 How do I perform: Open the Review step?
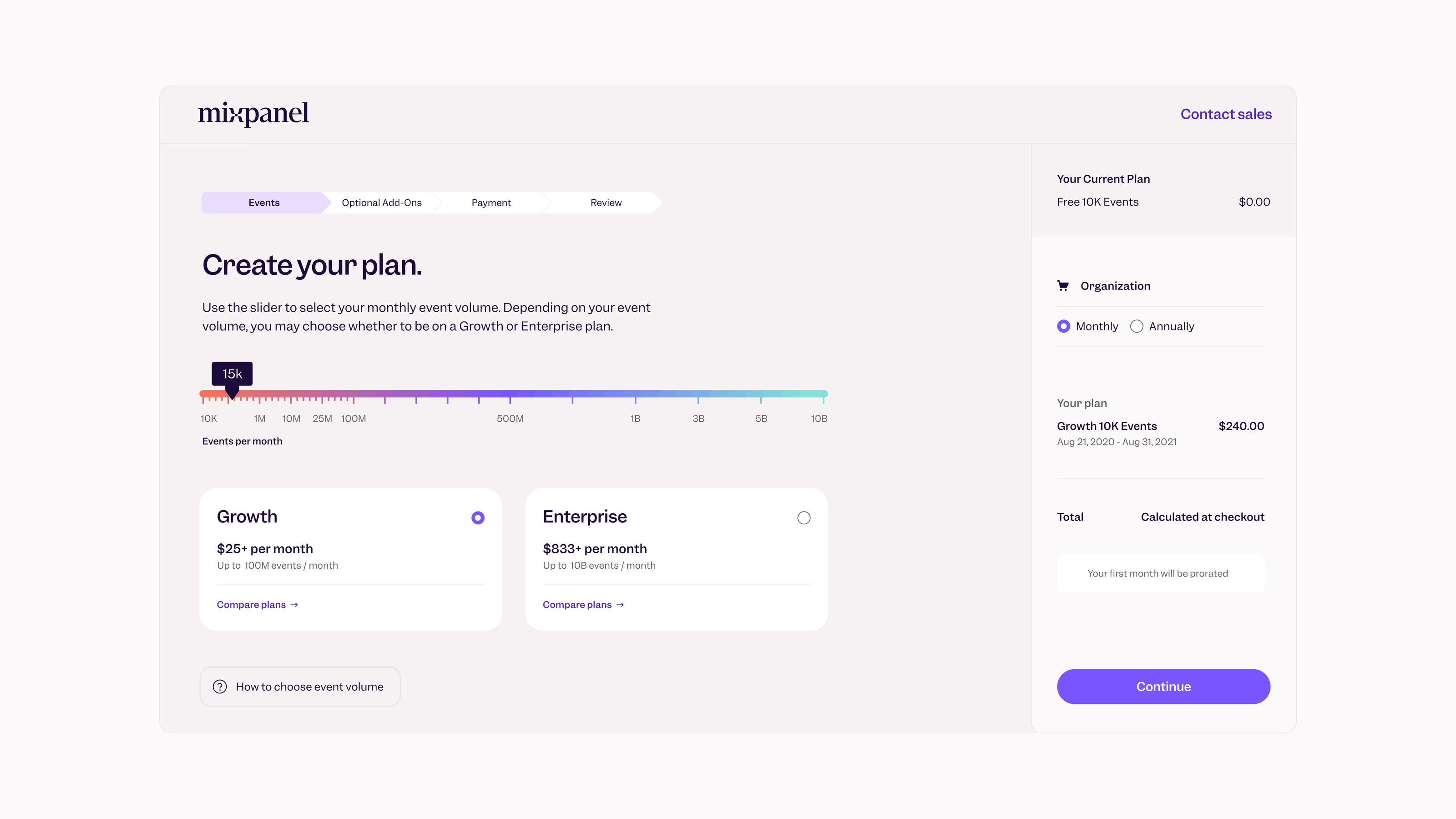click(x=605, y=202)
